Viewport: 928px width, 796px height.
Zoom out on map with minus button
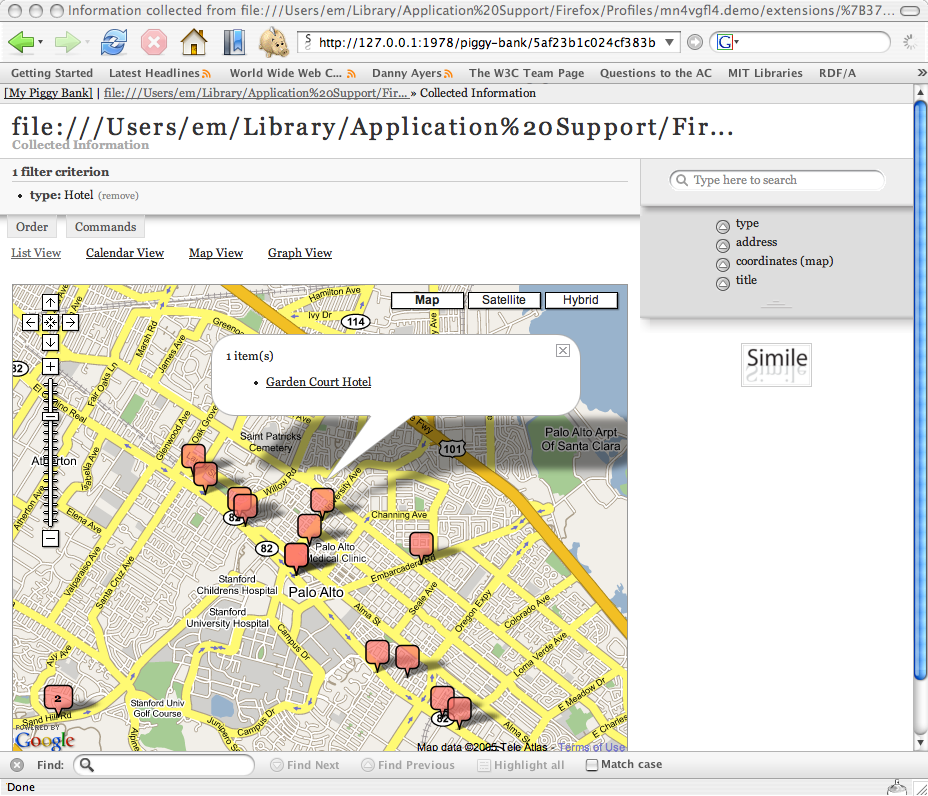point(51,539)
